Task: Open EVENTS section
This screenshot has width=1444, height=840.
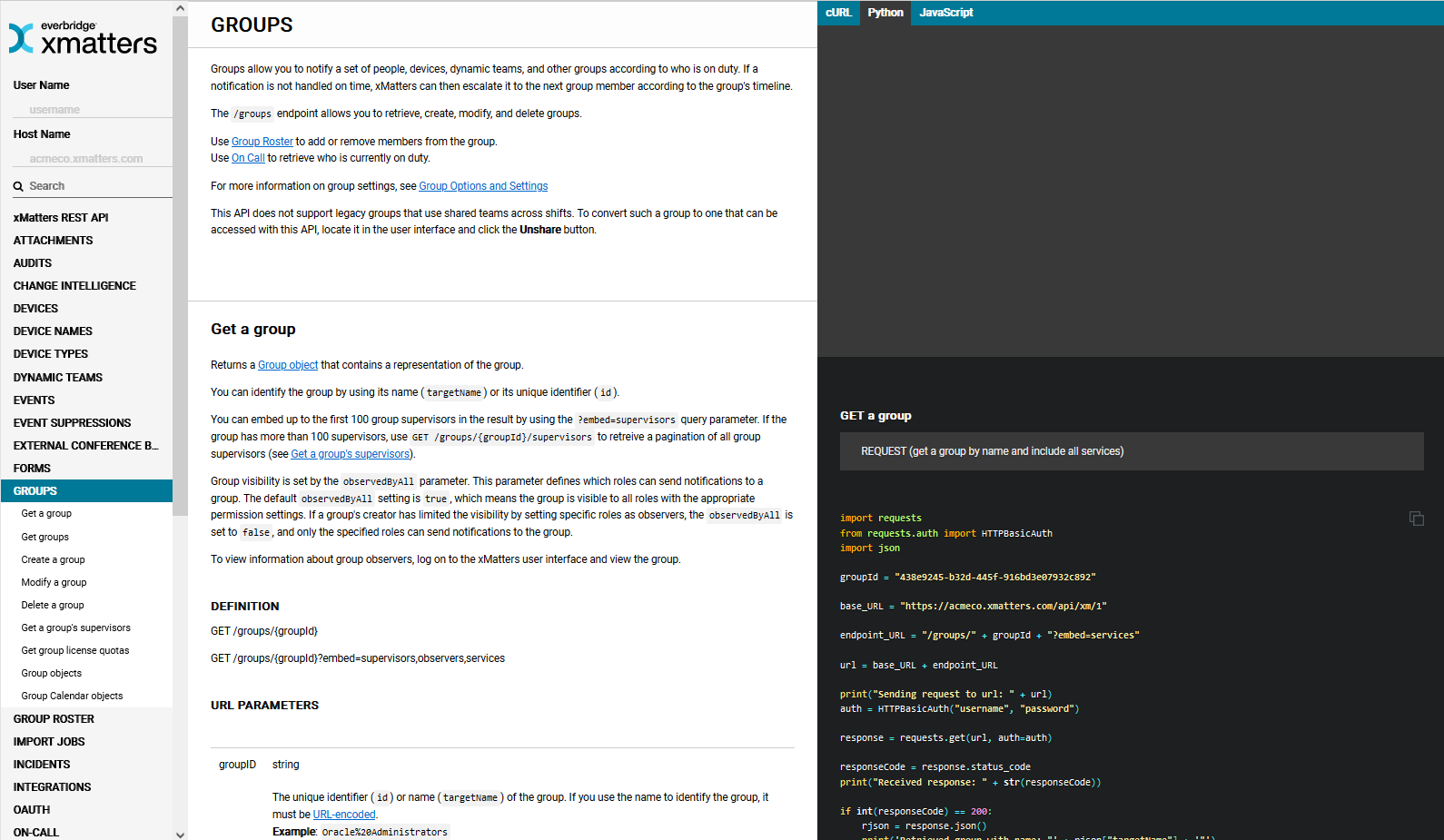Action: pos(34,400)
